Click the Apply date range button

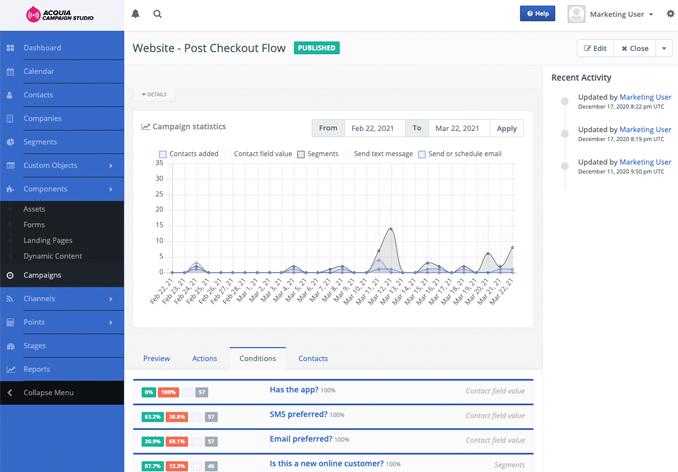[507, 128]
